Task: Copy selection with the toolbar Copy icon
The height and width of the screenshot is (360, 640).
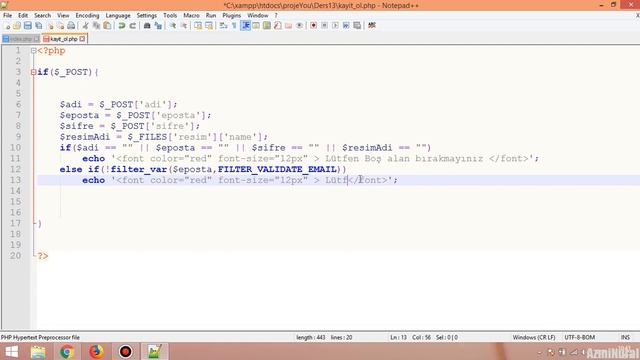Action: pyautogui.click(x=96, y=26)
